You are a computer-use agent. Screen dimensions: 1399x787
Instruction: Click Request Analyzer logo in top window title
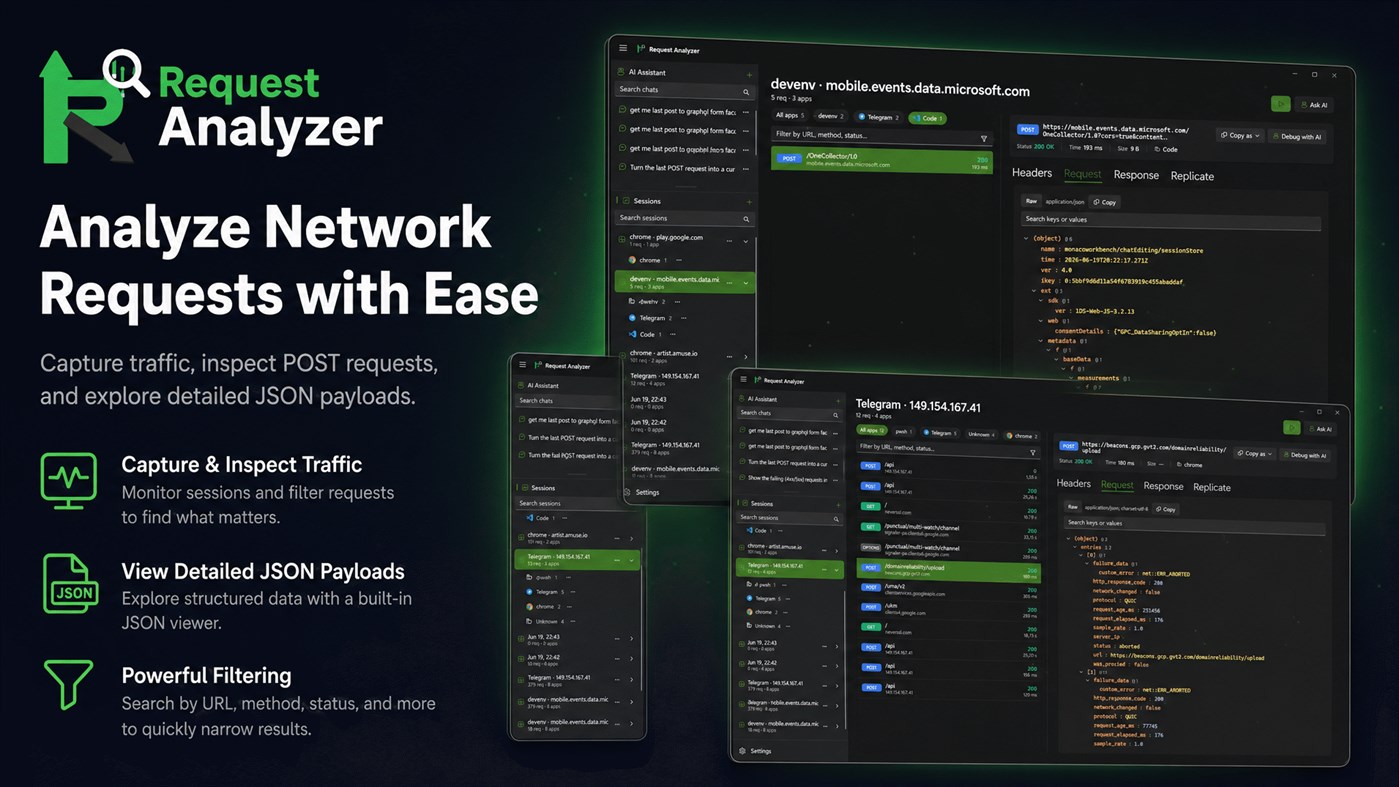[x=641, y=49]
